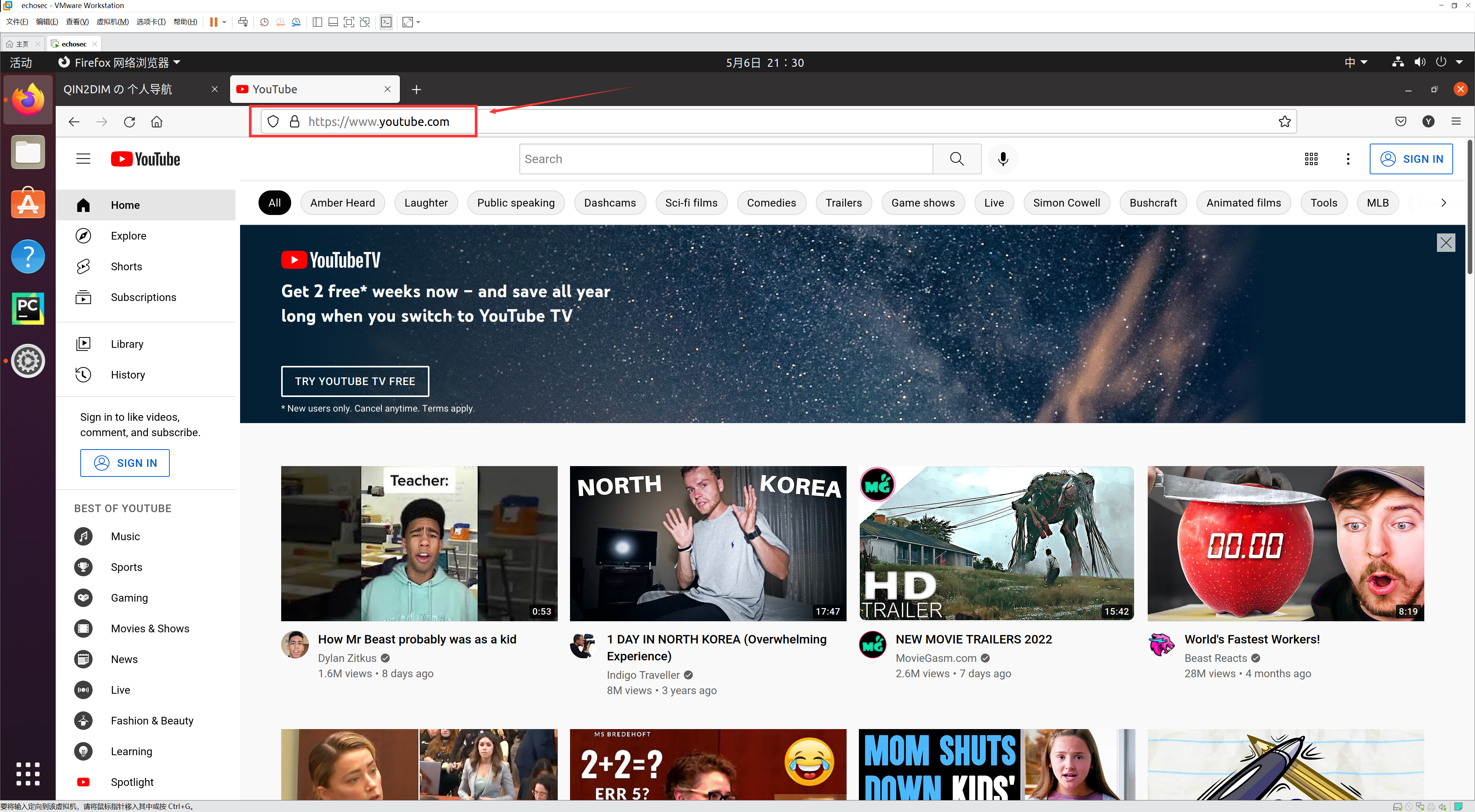Expand the VMware power options dropdown

click(224, 22)
